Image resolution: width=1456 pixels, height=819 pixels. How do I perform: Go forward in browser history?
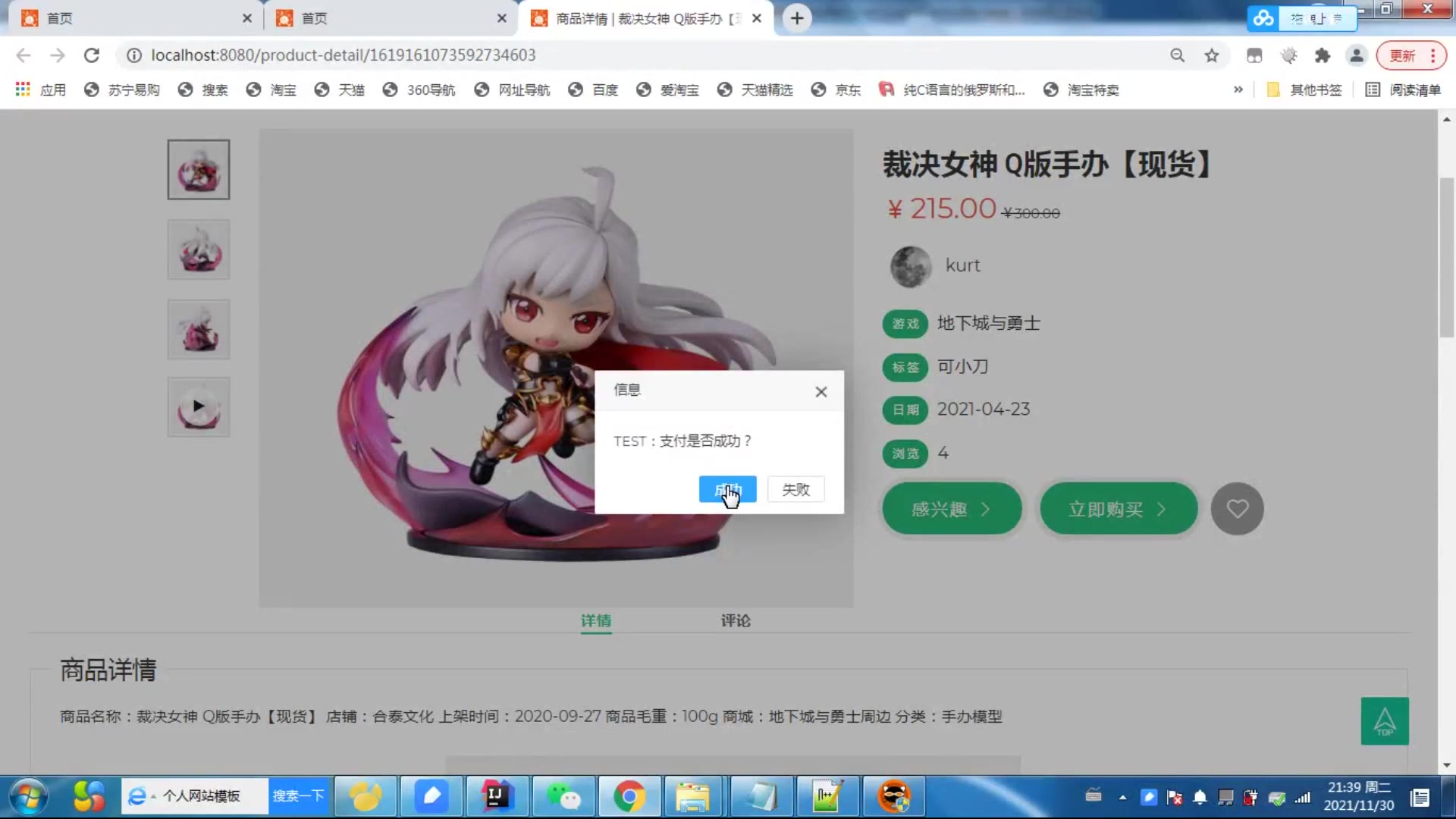pos(58,55)
